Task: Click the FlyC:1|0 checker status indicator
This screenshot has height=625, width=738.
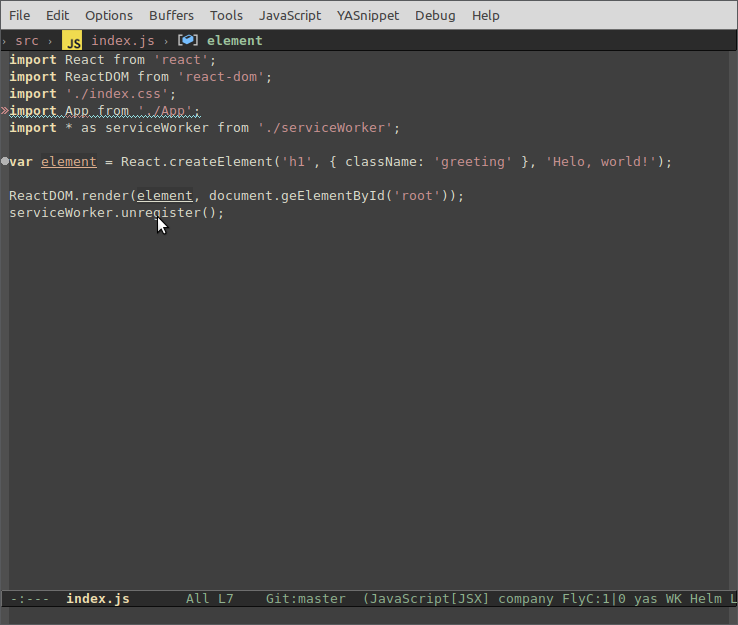Action: pyautogui.click(x=594, y=599)
